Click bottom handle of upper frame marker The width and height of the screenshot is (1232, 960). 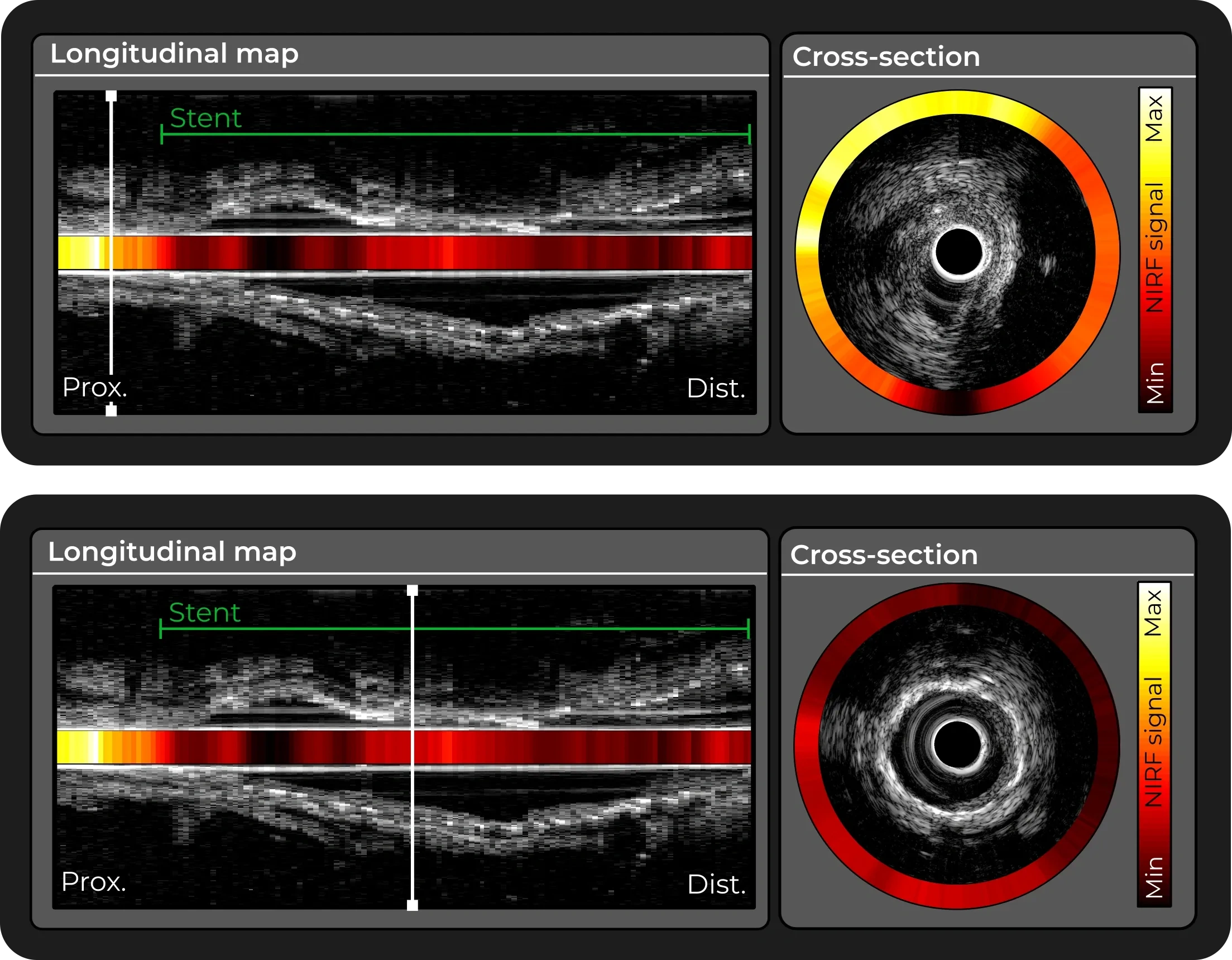click(x=111, y=410)
